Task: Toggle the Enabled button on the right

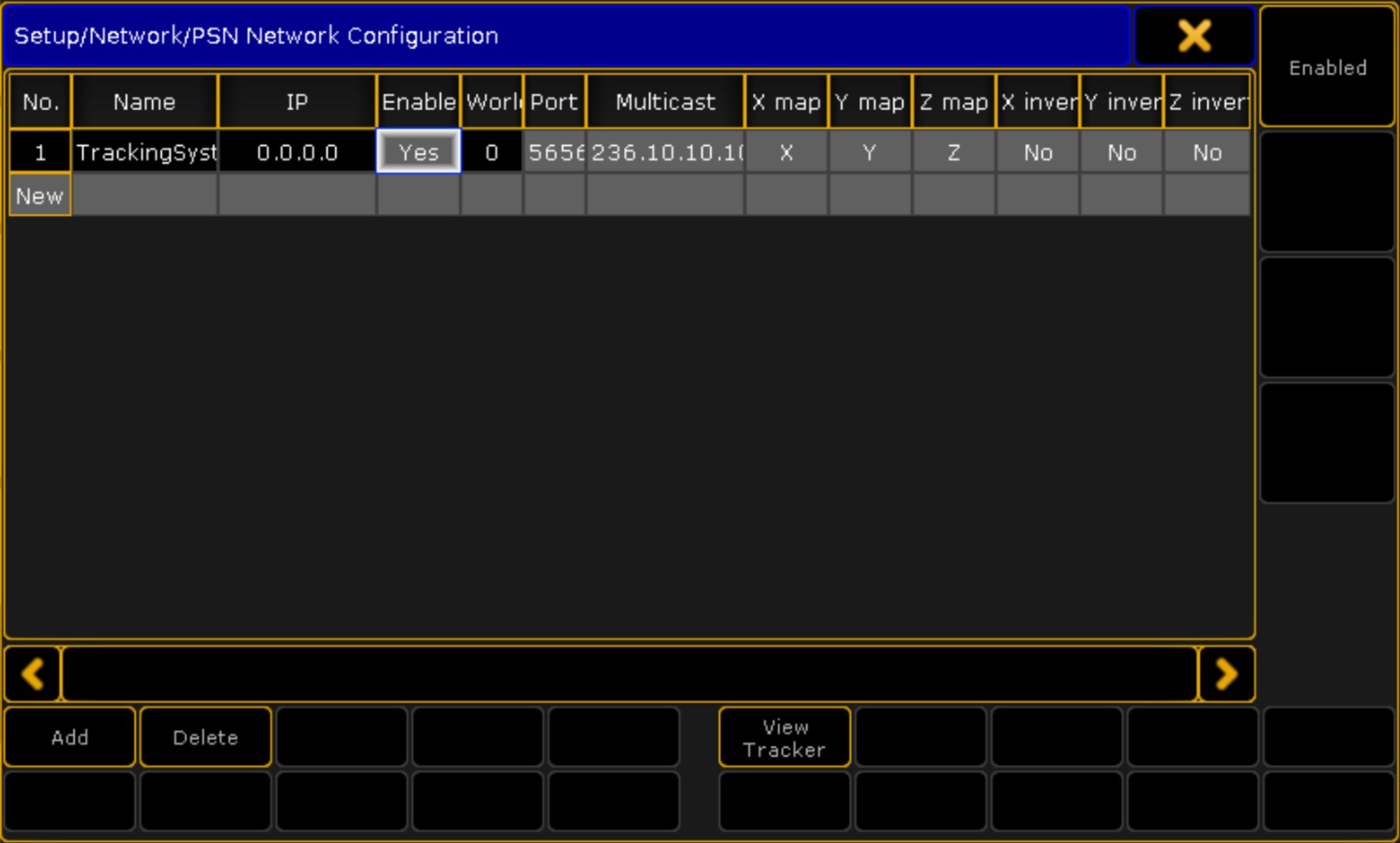Action: pos(1327,67)
